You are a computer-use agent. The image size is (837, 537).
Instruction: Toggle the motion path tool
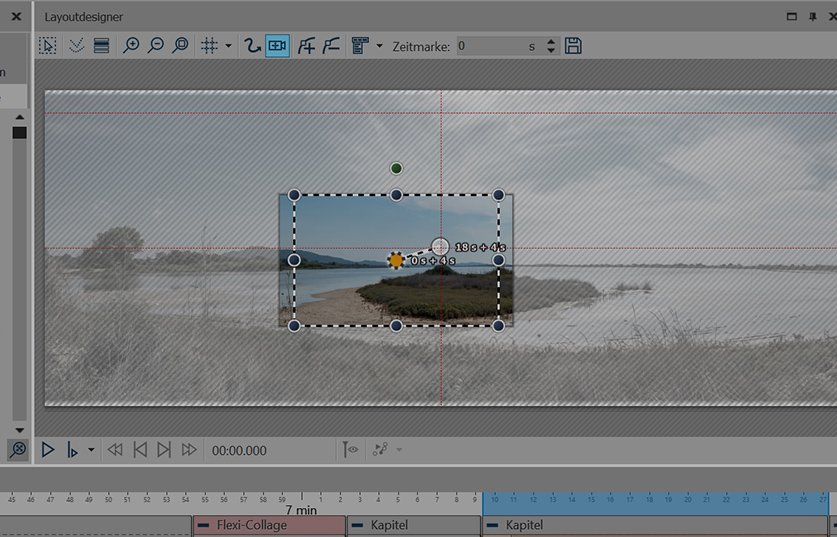pos(252,46)
